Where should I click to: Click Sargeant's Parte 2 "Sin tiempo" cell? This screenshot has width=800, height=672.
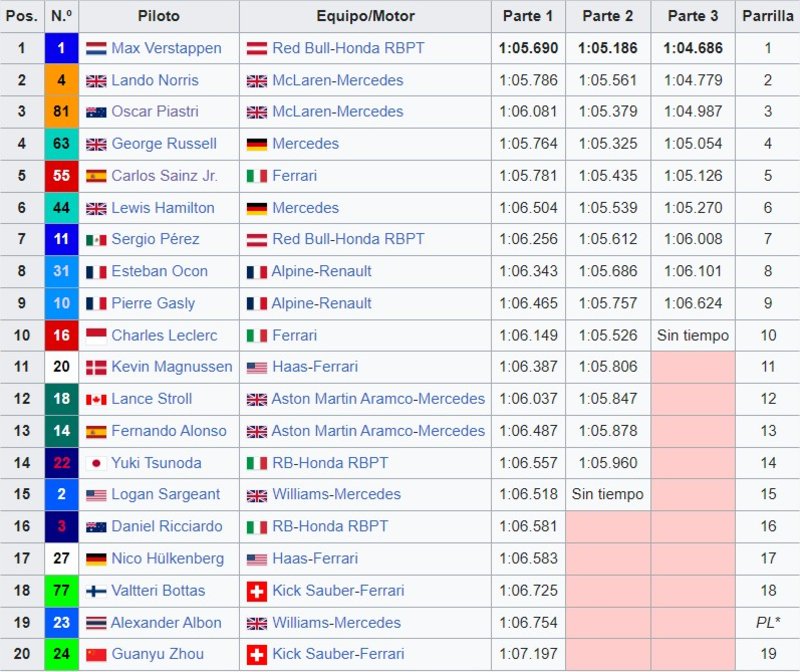click(x=608, y=494)
